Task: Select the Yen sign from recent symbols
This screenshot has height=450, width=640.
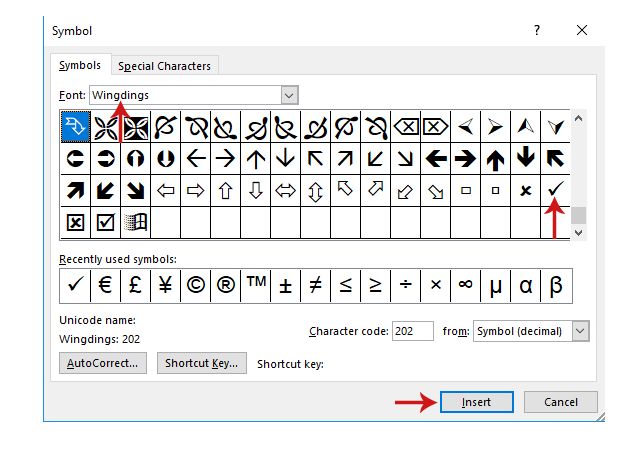Action: [165, 285]
